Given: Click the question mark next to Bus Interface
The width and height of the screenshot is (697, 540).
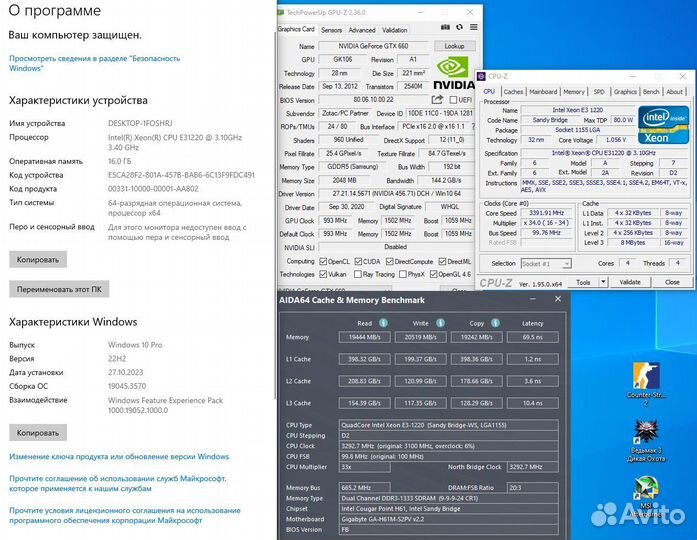Looking at the screenshot, I should click(473, 127).
